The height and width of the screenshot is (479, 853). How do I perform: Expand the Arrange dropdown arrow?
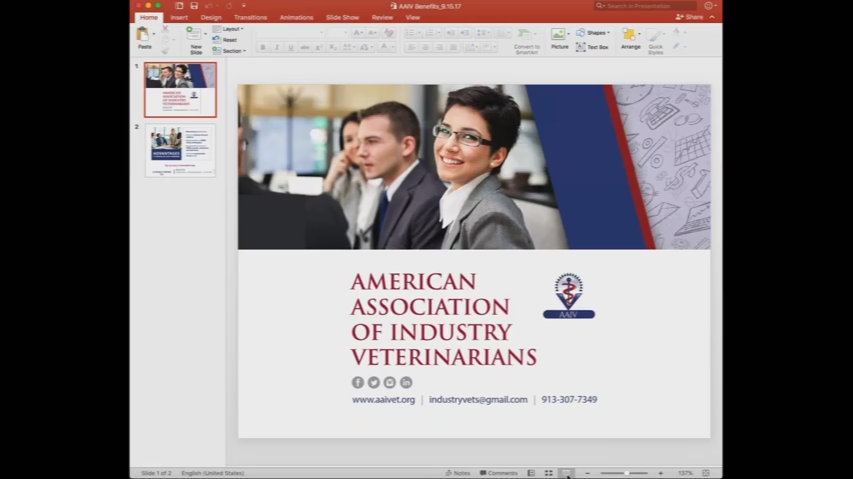tap(639, 34)
